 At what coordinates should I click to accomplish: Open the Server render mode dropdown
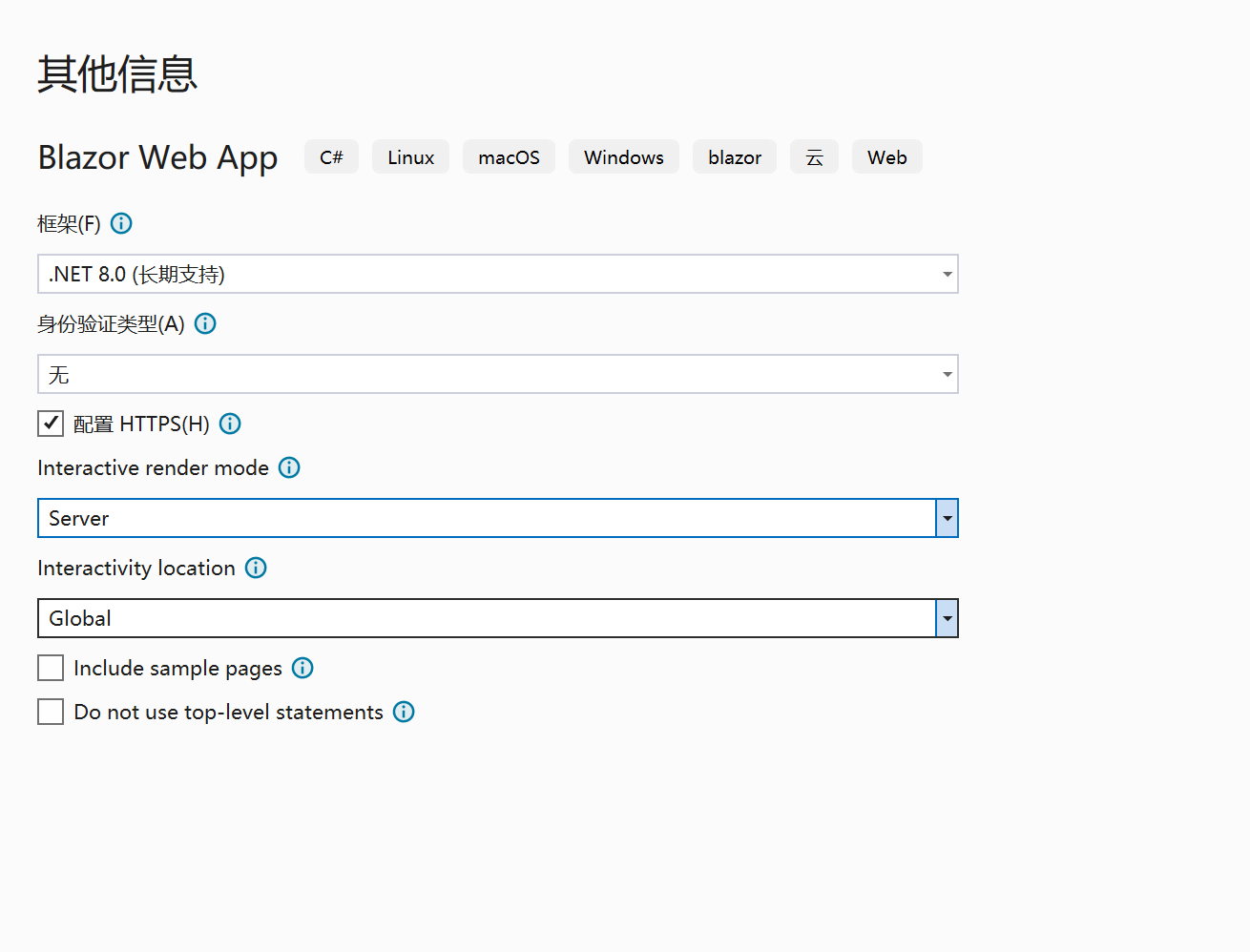coord(497,518)
